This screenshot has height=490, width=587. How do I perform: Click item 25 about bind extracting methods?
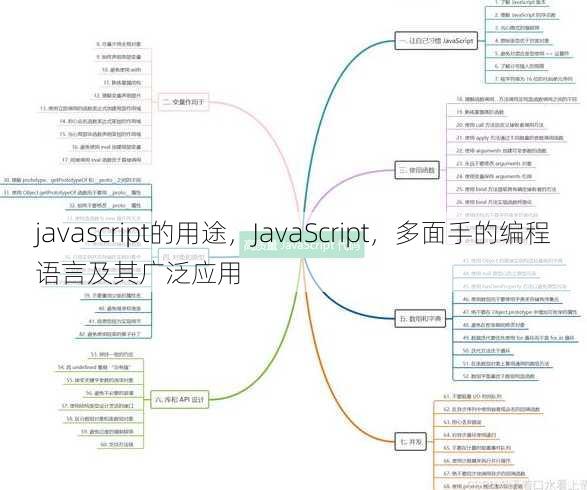[506, 189]
